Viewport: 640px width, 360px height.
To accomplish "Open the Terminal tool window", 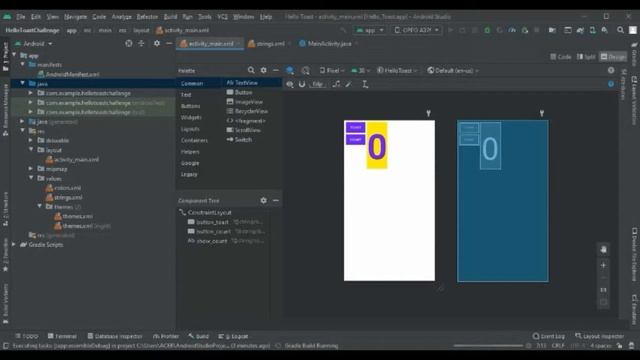I will 62,336.
